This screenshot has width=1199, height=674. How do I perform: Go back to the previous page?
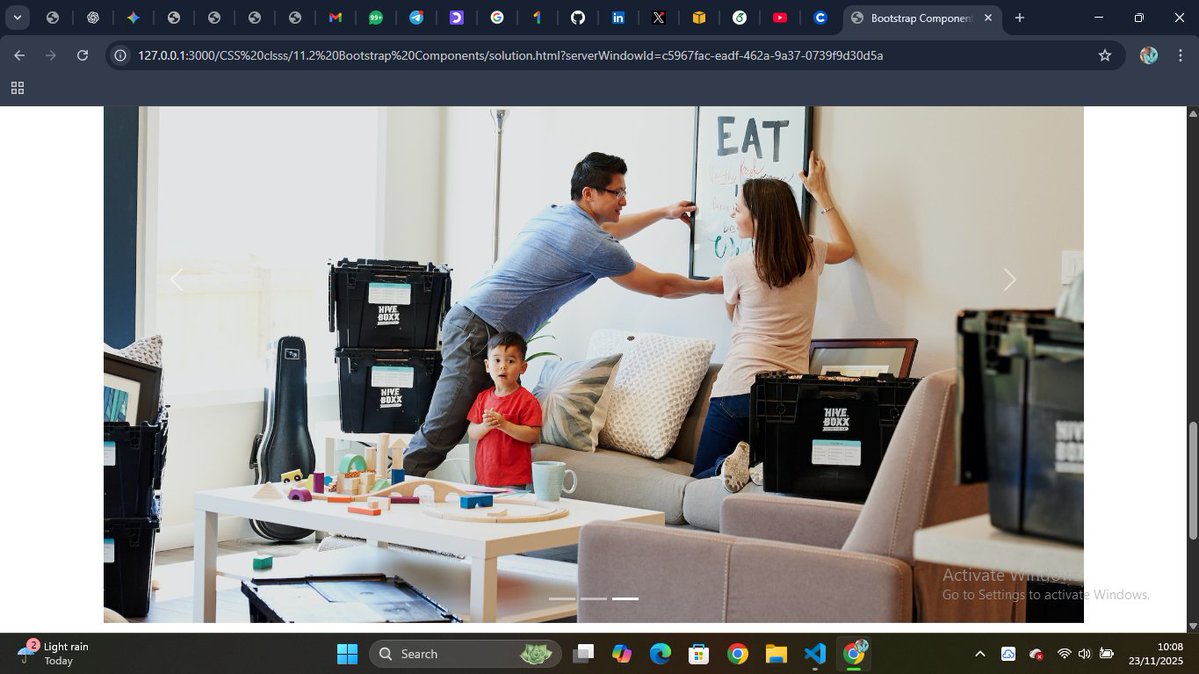pyautogui.click(x=19, y=55)
